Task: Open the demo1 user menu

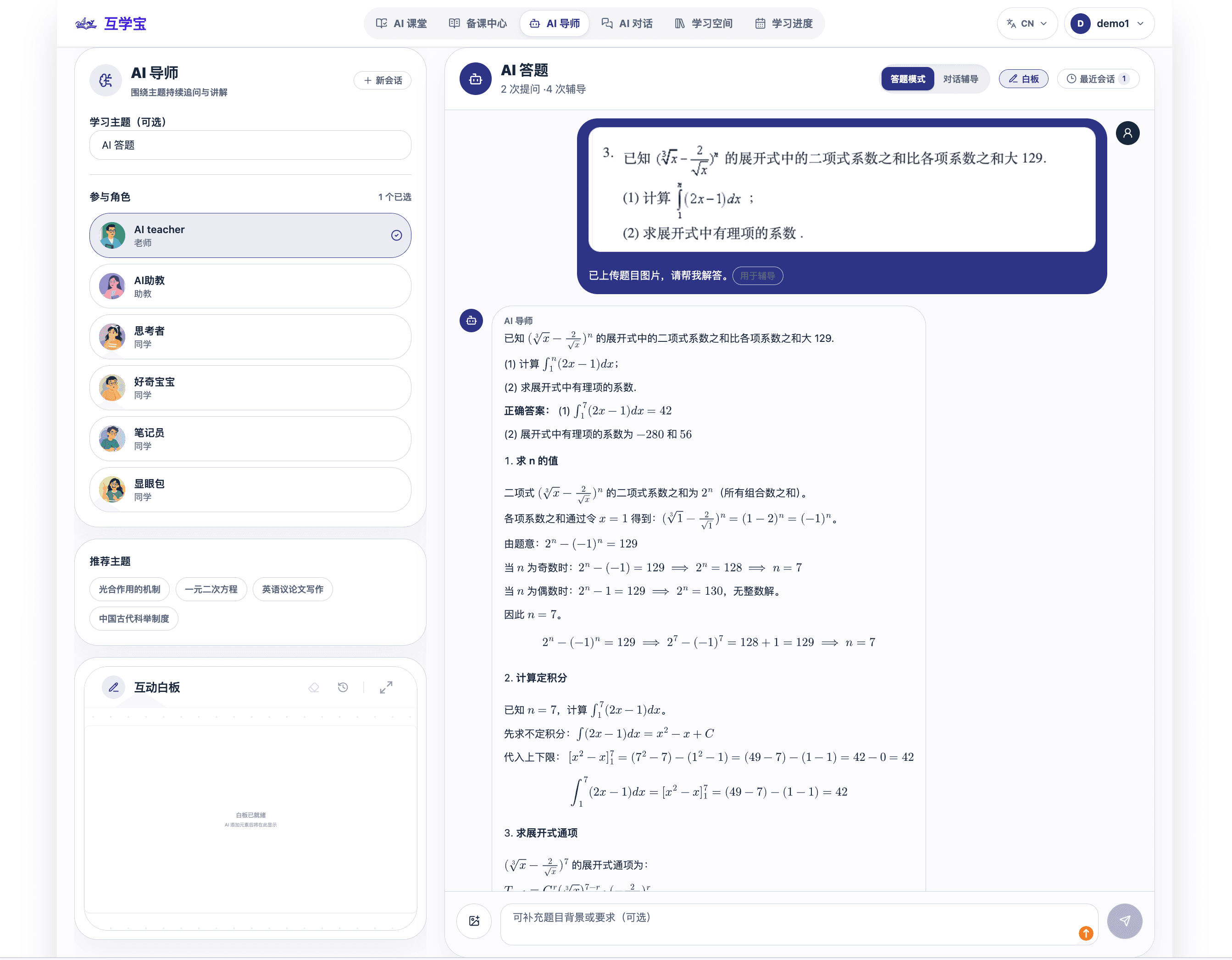Action: (x=1109, y=24)
